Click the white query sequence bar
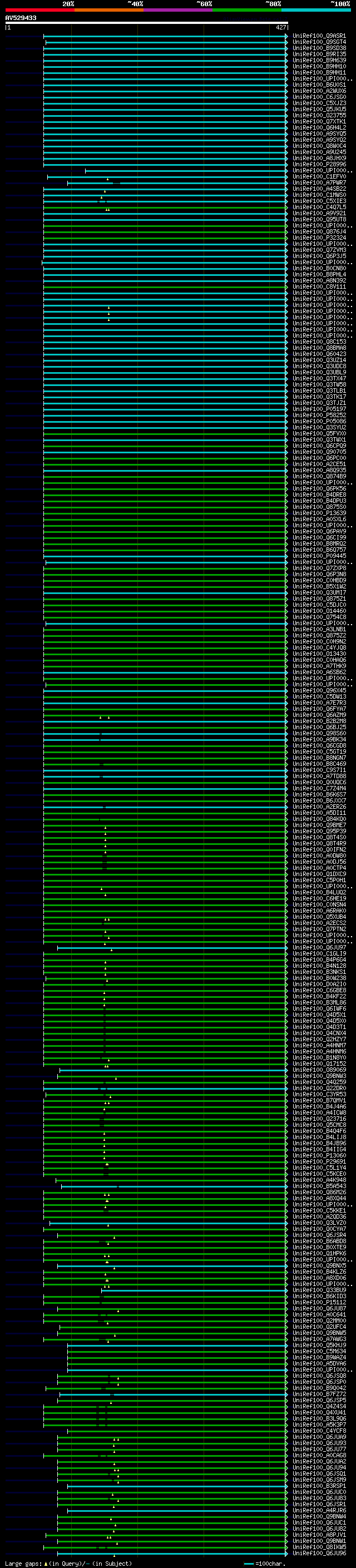 pyautogui.click(x=147, y=23)
